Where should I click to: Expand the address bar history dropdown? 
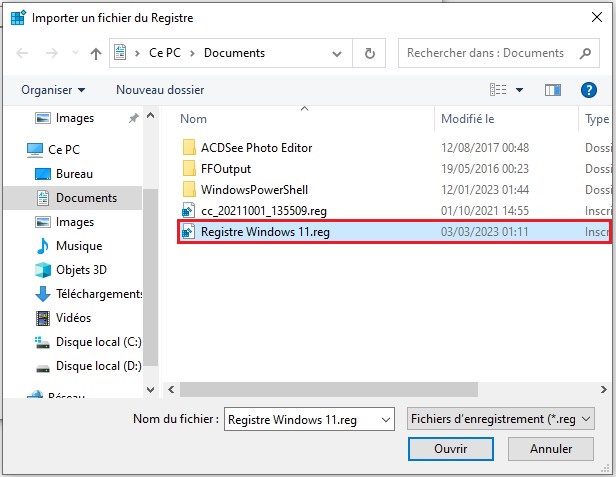[x=337, y=53]
